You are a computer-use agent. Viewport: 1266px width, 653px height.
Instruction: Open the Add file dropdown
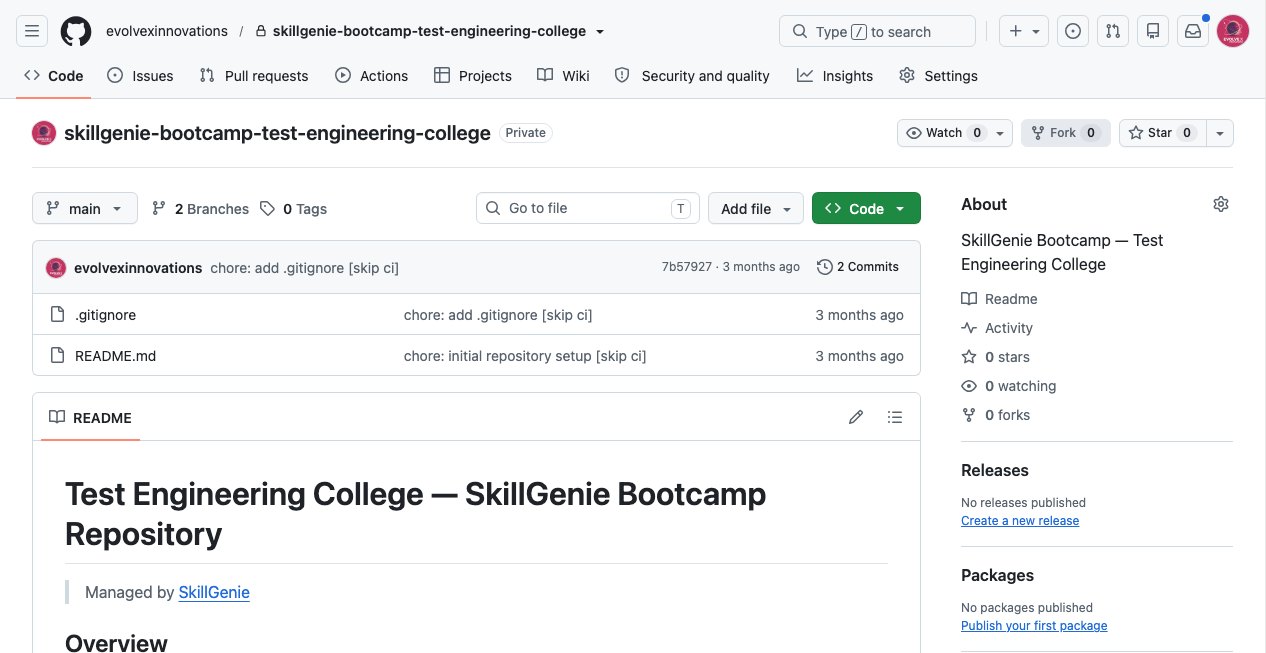[x=756, y=208]
